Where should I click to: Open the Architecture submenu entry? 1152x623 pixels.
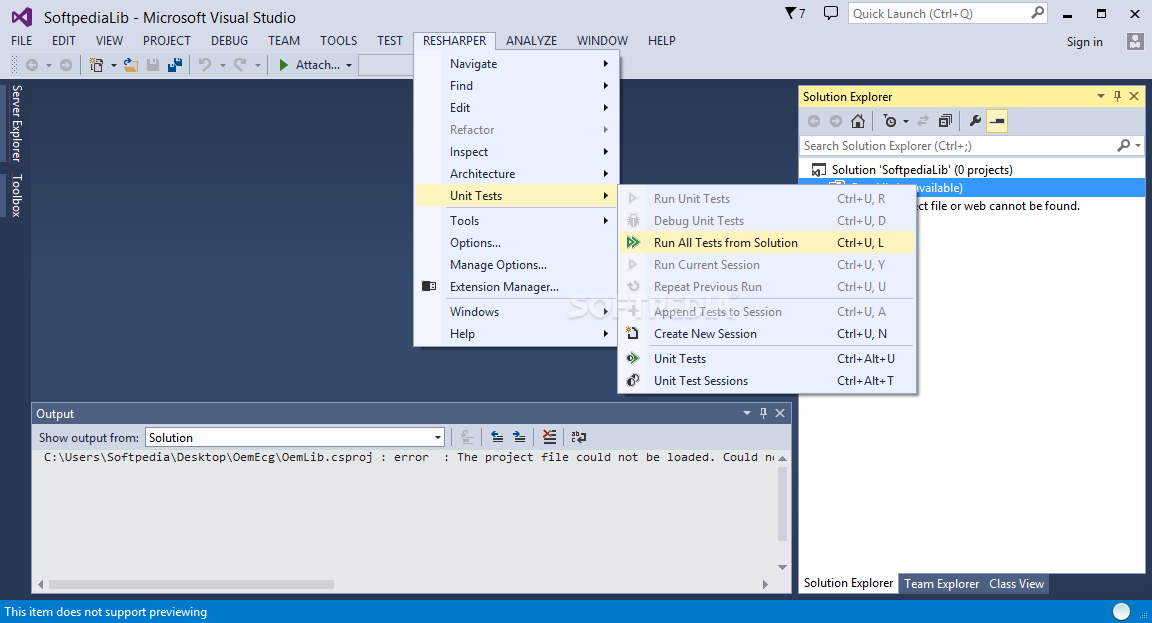[516, 174]
